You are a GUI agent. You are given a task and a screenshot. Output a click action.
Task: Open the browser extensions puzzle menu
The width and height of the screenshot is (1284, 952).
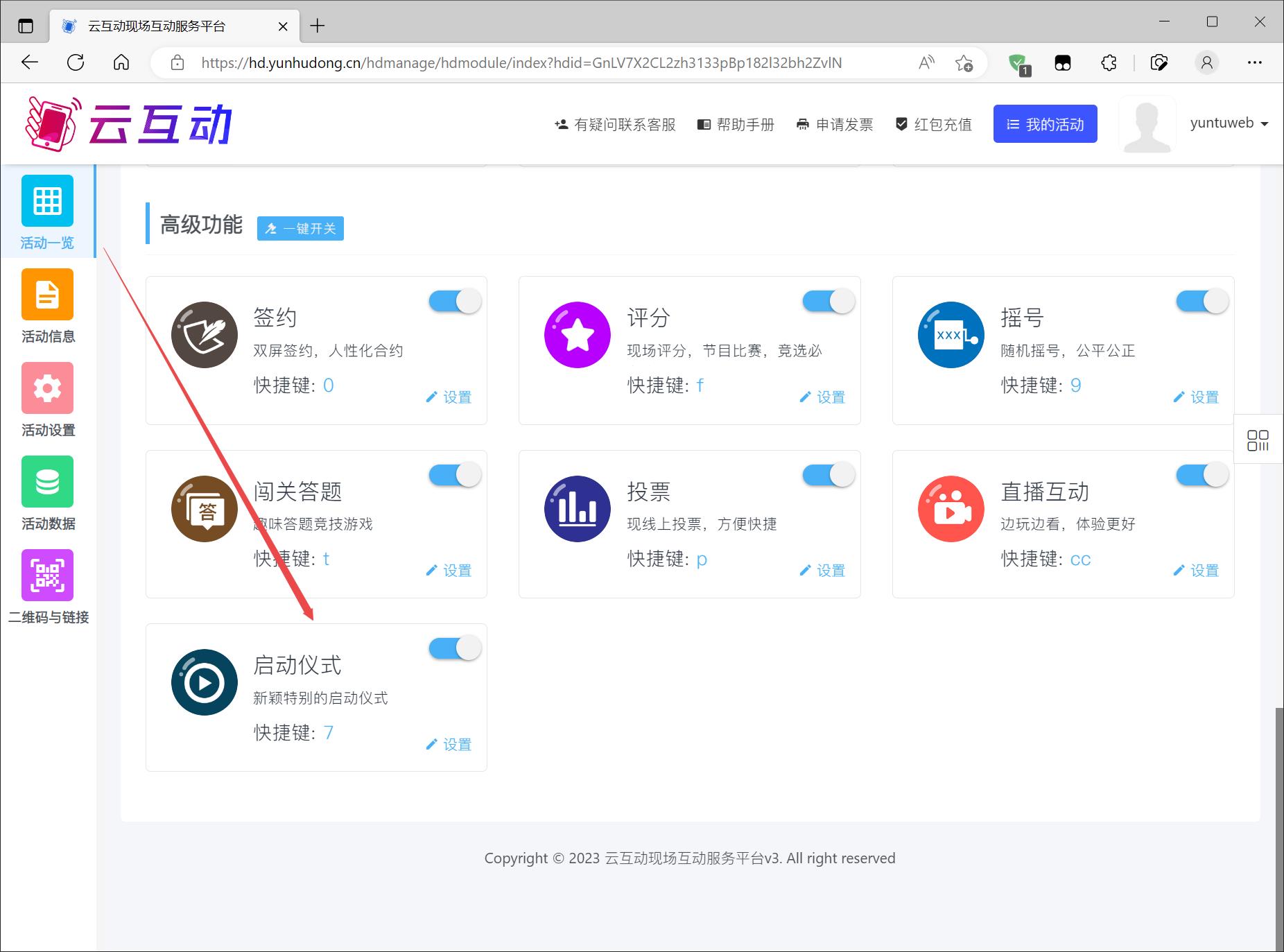1109,63
